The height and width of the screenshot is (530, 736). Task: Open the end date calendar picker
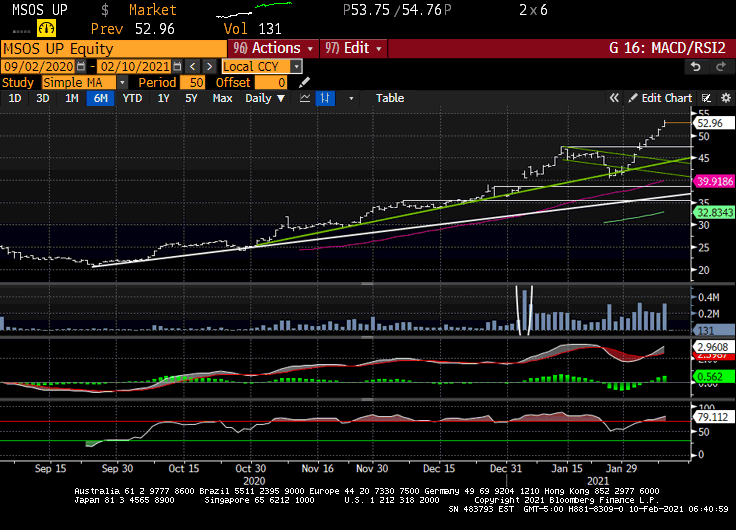click(177, 66)
